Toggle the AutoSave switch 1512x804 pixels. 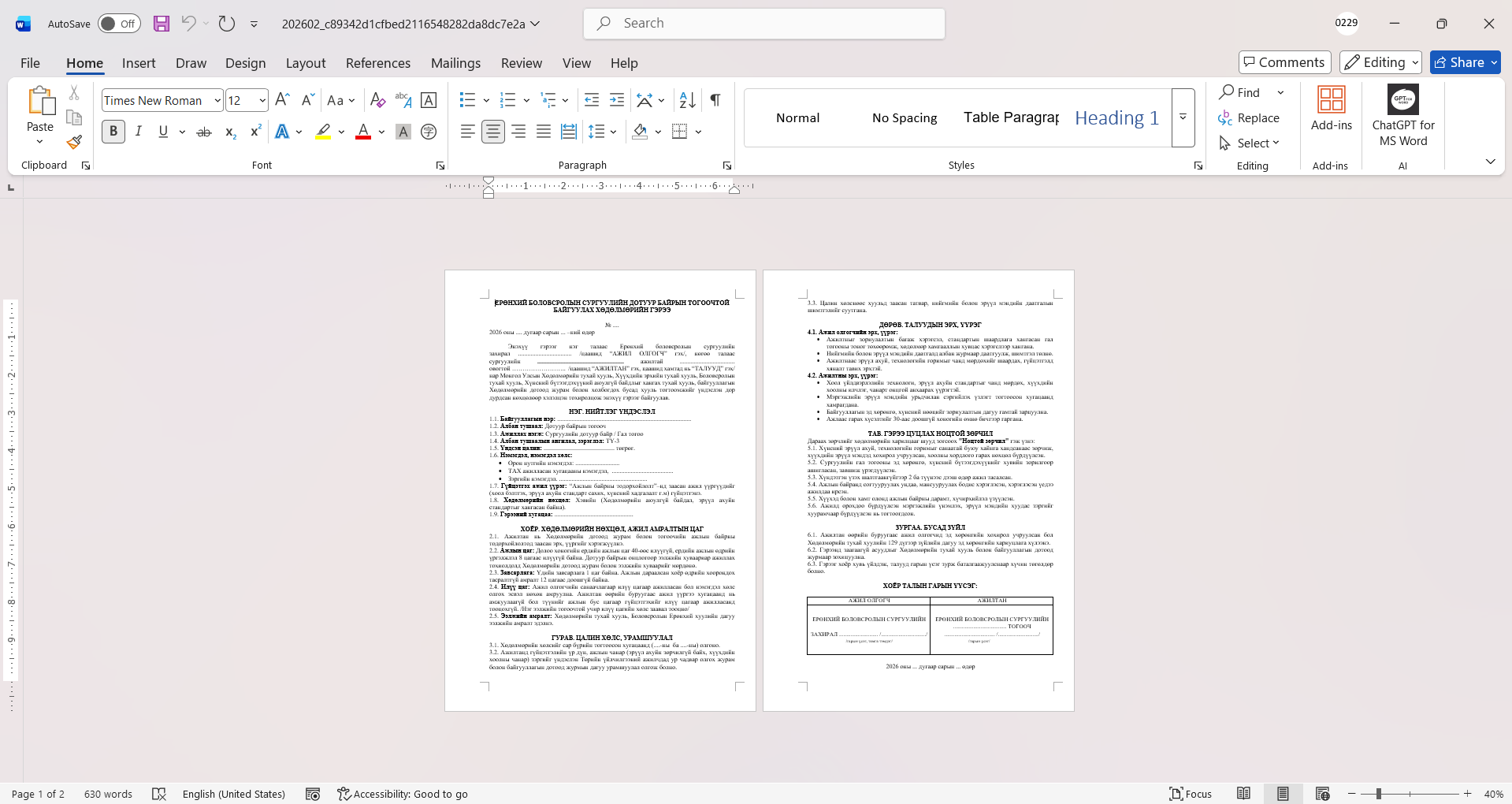pyautogui.click(x=119, y=24)
